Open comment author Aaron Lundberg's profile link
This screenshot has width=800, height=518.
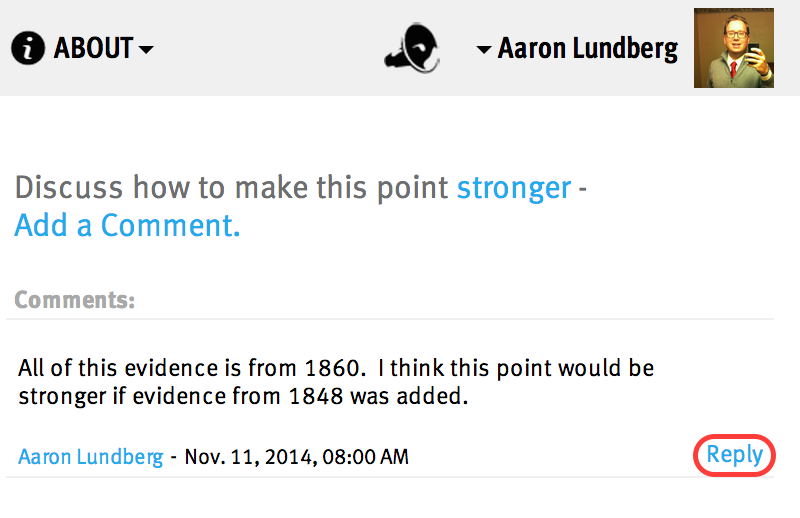pyautogui.click(x=91, y=456)
